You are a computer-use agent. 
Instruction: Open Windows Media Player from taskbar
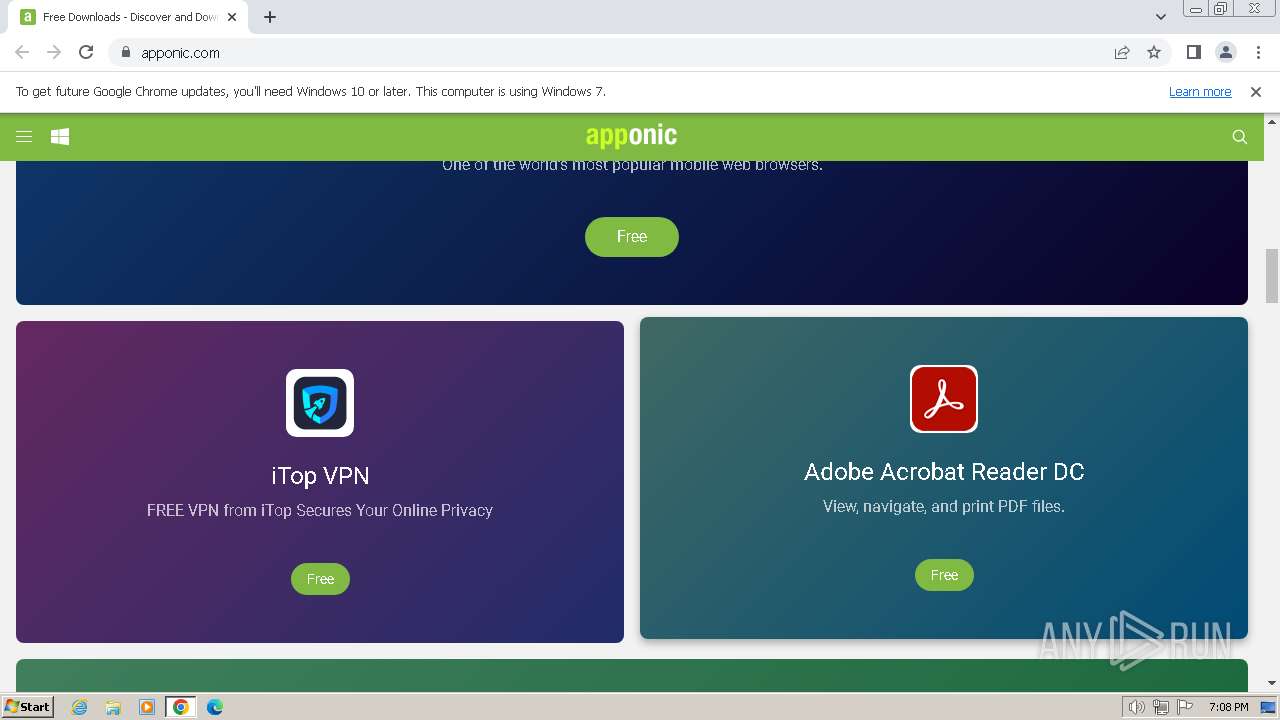pos(147,707)
